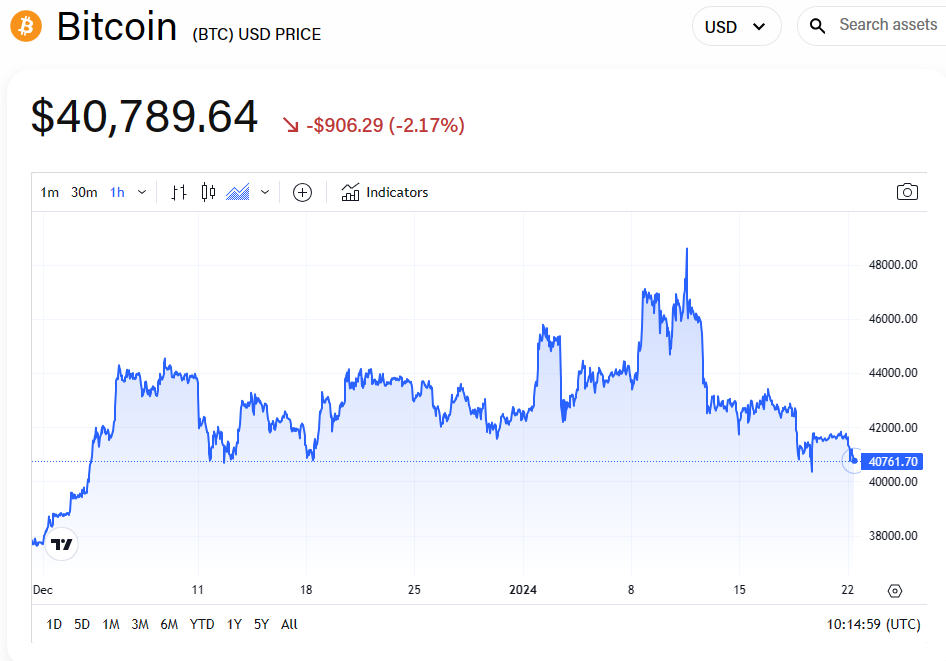Click the Search assets input field
Viewport: 946px width, 661px height.
[887, 25]
